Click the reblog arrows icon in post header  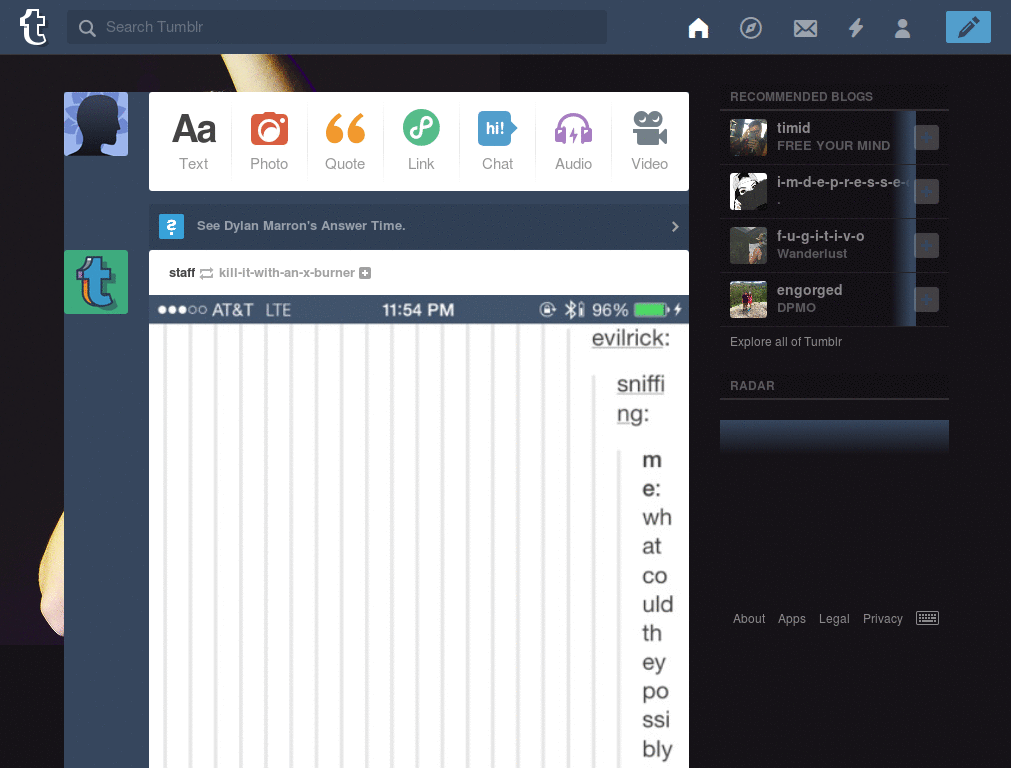tap(206, 274)
